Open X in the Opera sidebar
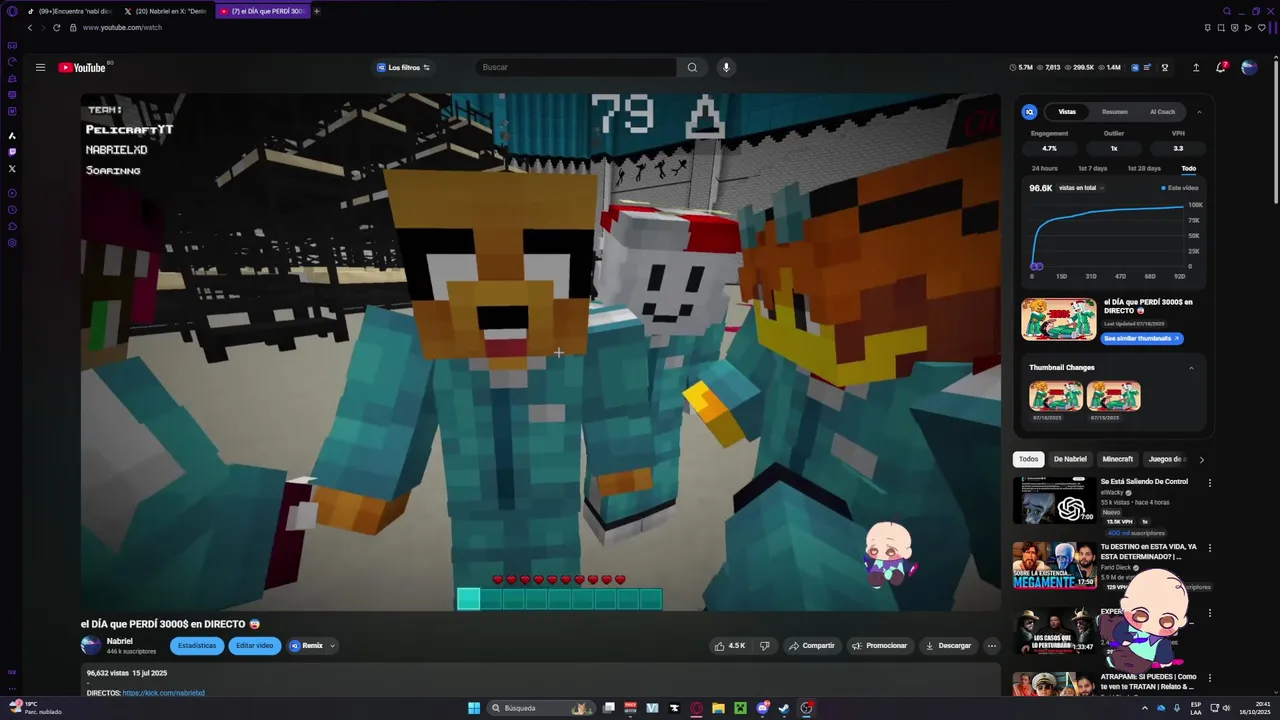 coord(12,168)
